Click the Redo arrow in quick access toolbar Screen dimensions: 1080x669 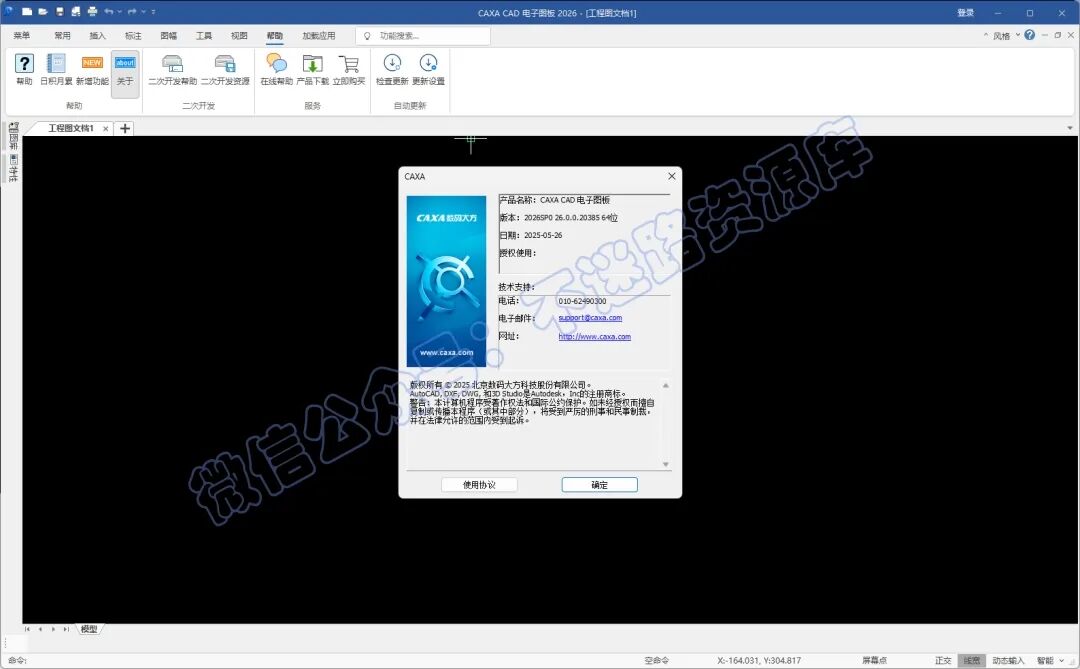(x=132, y=12)
